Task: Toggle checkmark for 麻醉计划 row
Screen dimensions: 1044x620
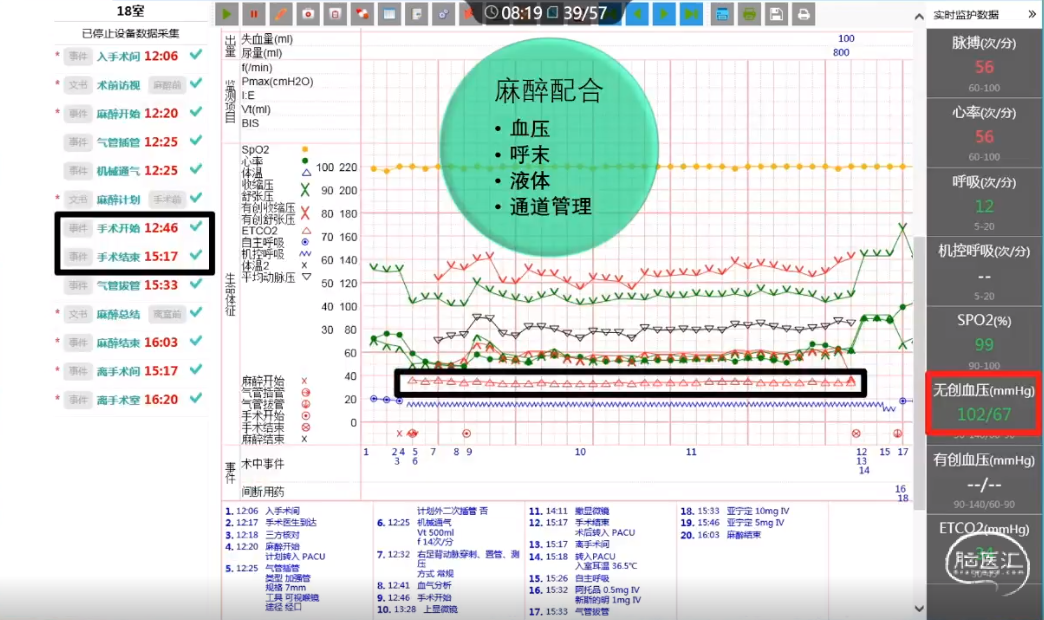Action: [x=196, y=198]
